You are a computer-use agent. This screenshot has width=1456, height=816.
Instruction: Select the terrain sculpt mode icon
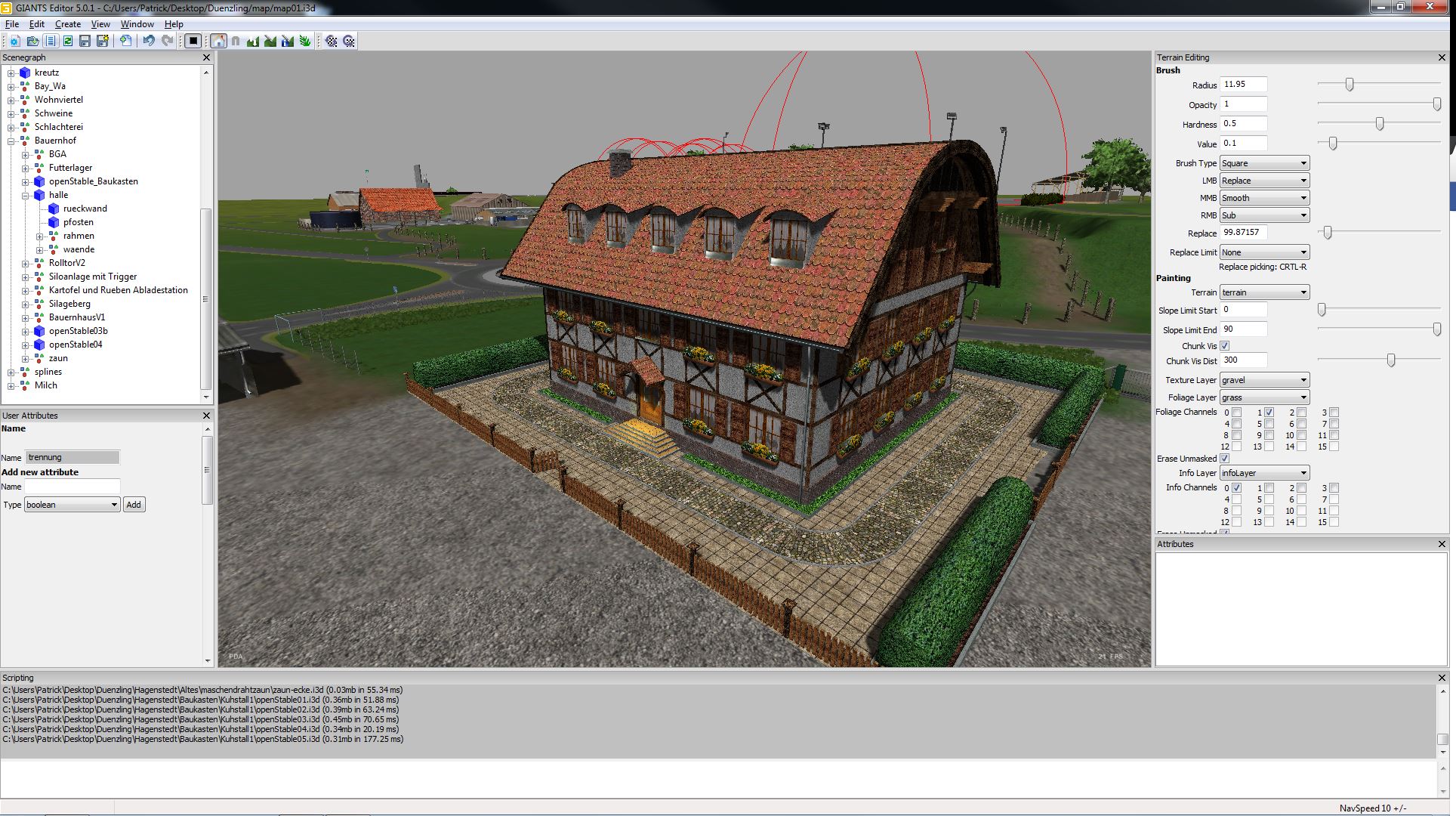click(x=253, y=41)
